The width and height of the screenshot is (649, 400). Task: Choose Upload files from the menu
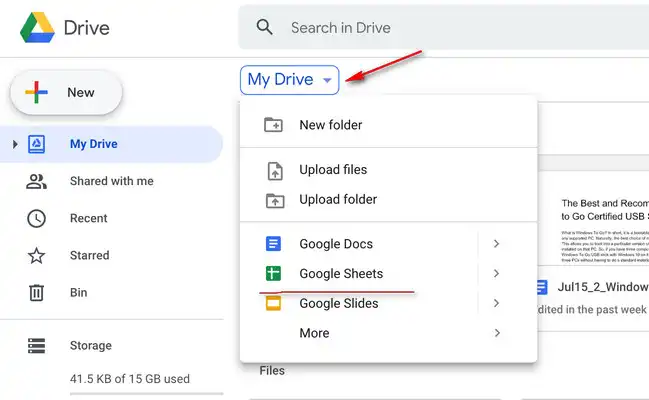388,170
